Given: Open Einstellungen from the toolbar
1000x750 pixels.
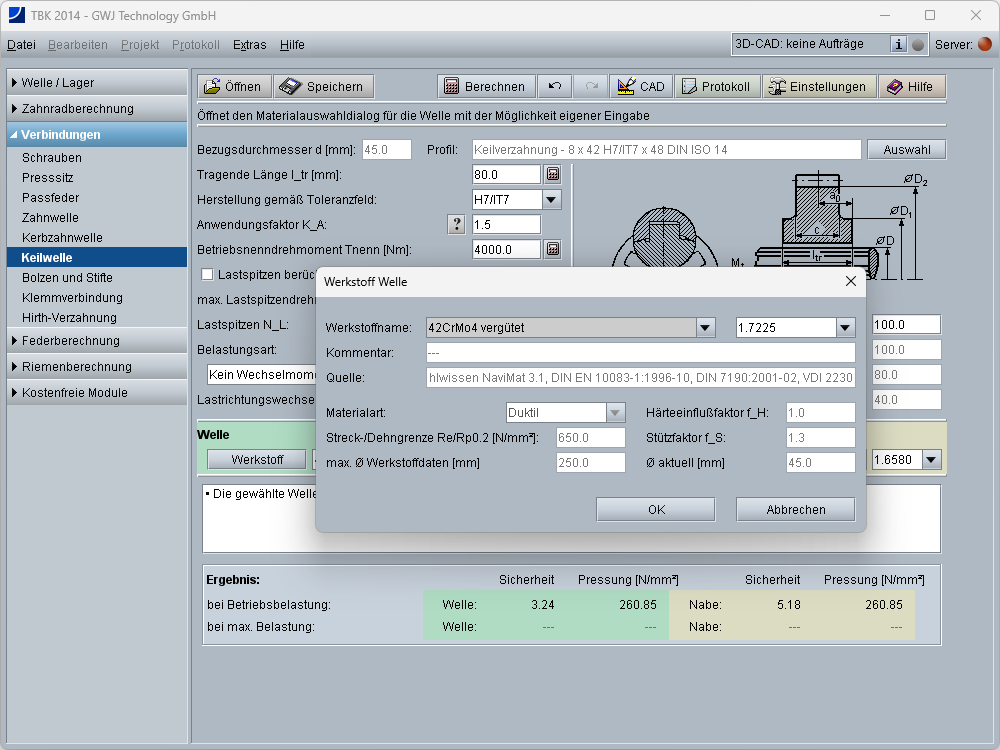Looking at the screenshot, I should (816, 86).
